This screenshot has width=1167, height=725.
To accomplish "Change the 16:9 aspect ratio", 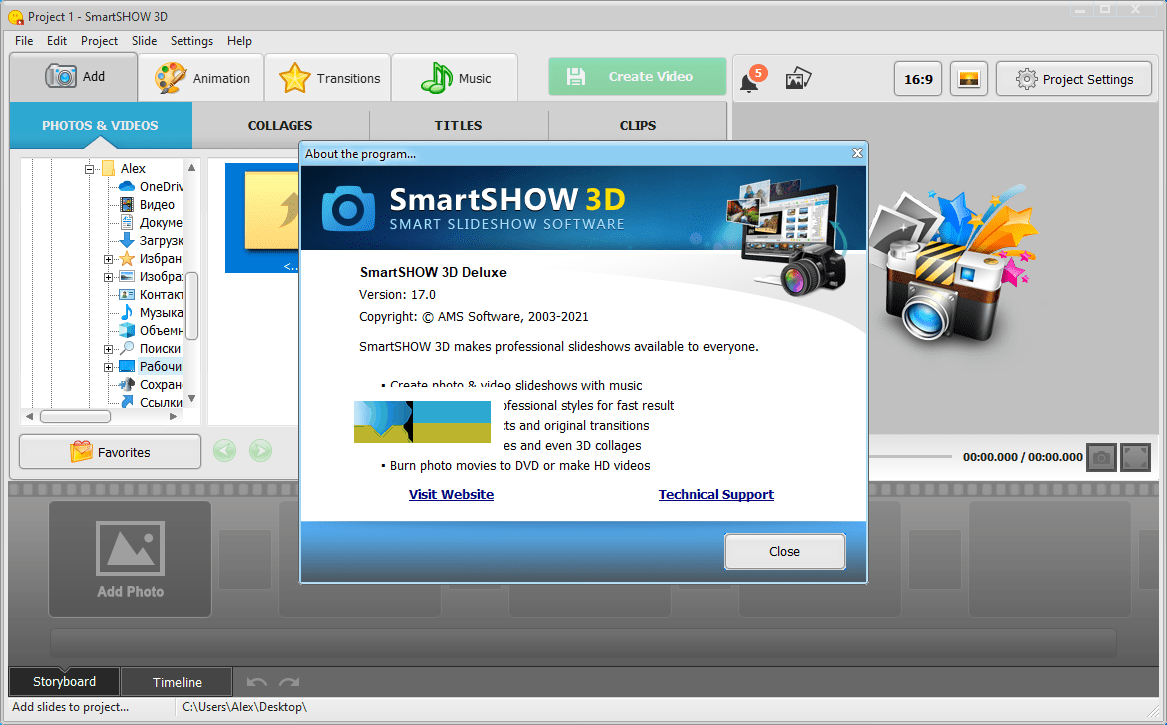I will tap(918, 79).
